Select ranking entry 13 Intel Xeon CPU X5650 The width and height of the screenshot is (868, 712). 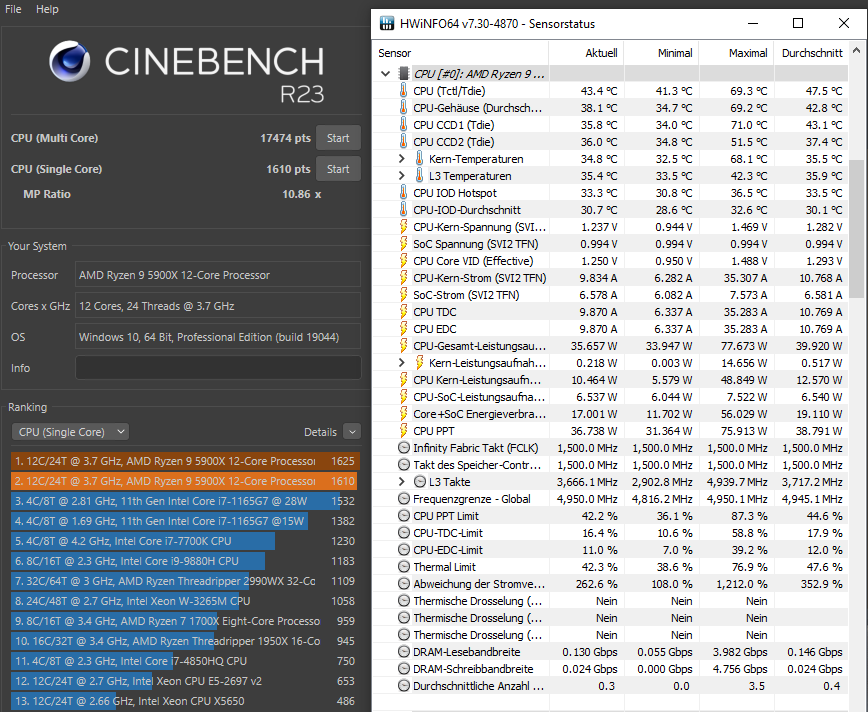tap(185, 701)
